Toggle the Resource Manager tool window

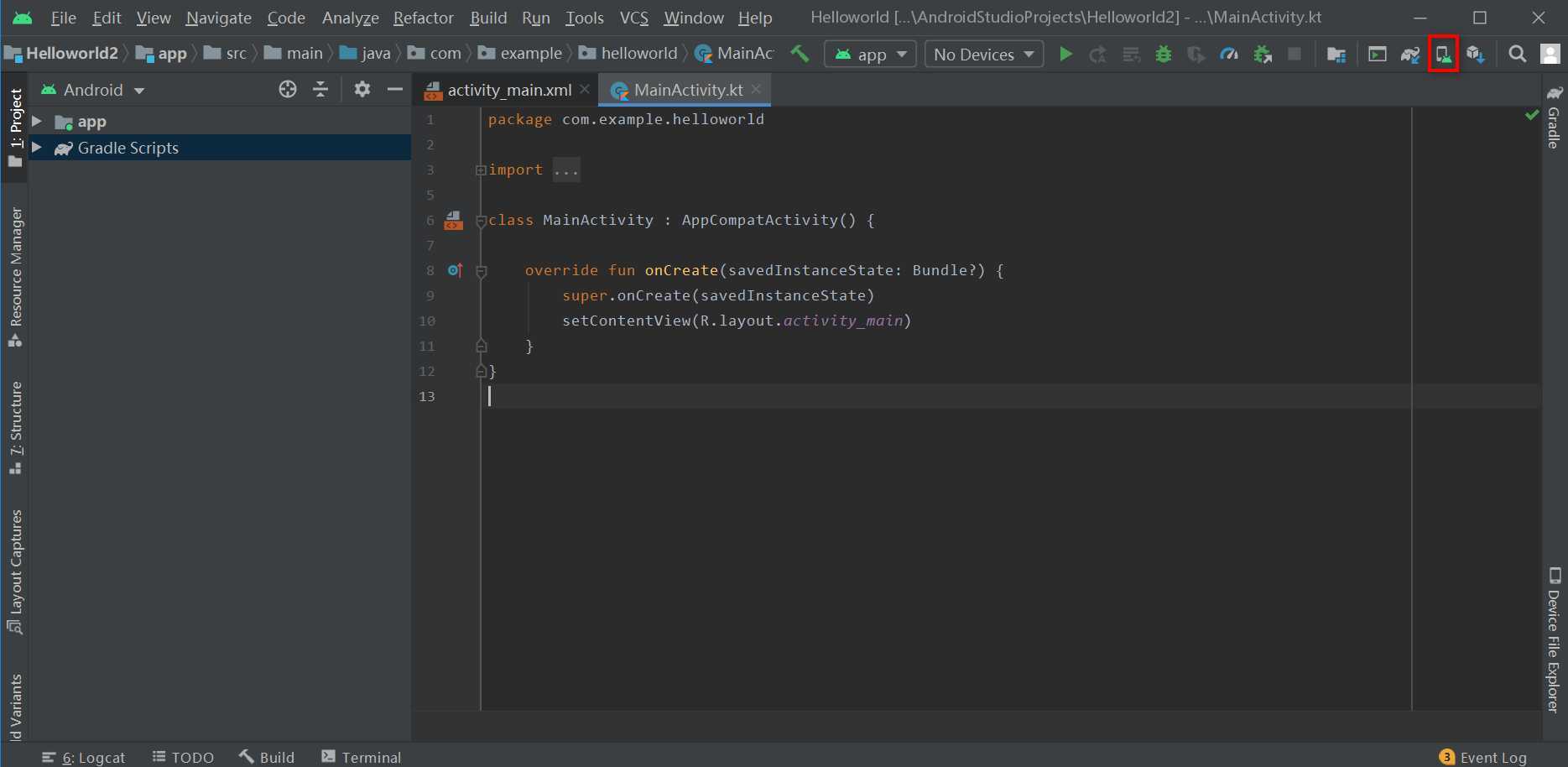[16, 277]
